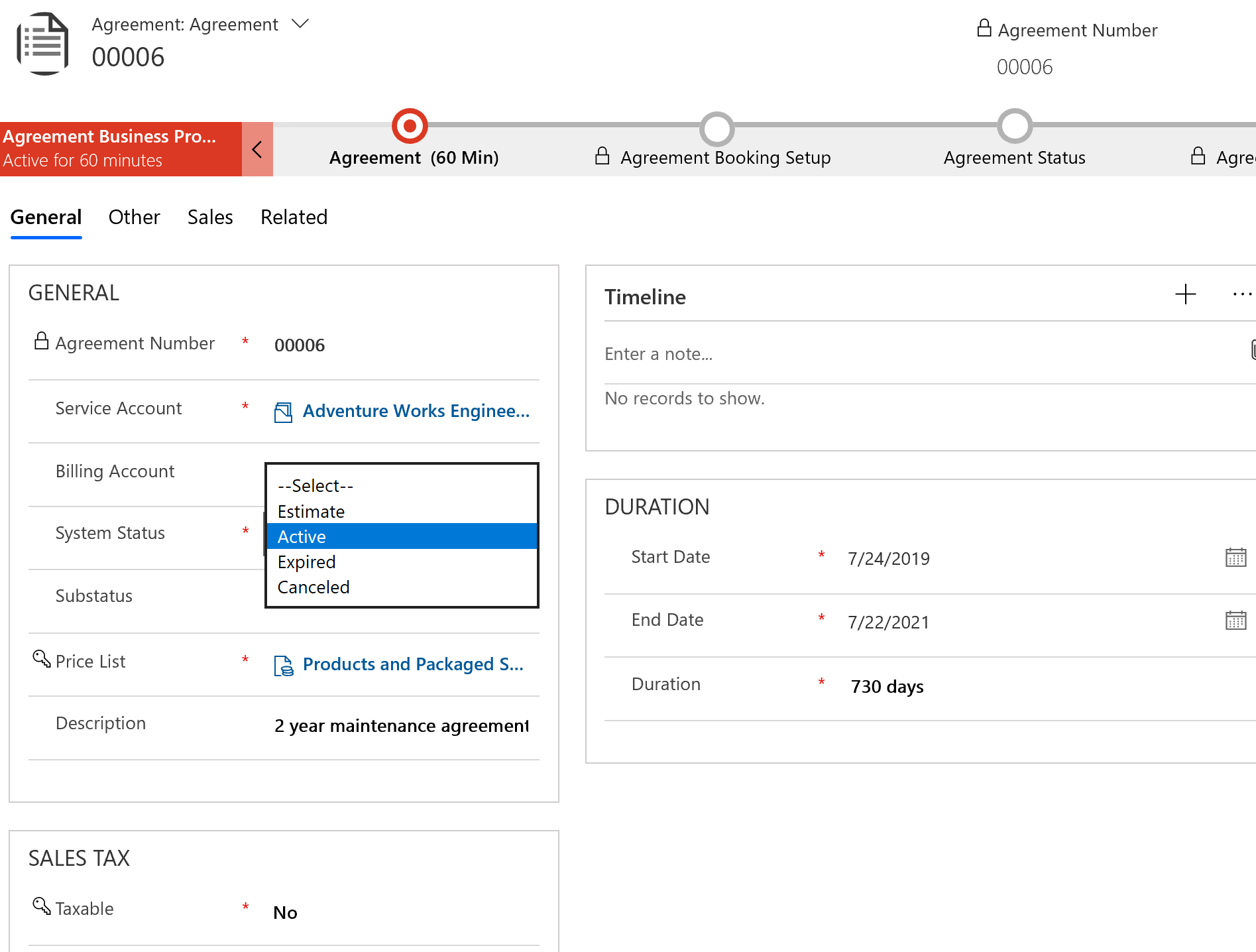The image size is (1256, 952).
Task: Click the Agreement Booking Setup stage label
Action: 726,158
